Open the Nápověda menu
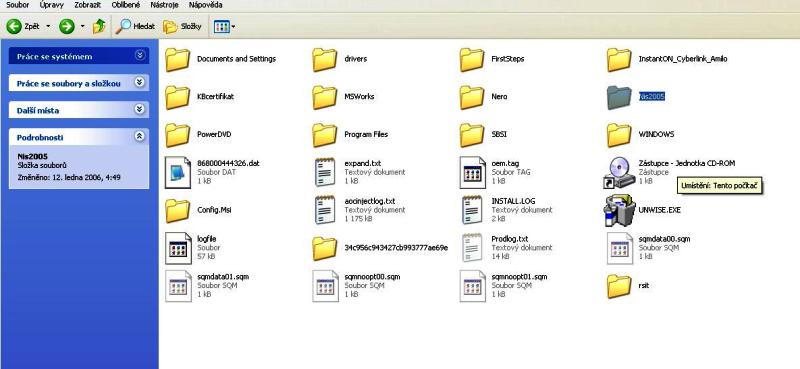 point(206,5)
